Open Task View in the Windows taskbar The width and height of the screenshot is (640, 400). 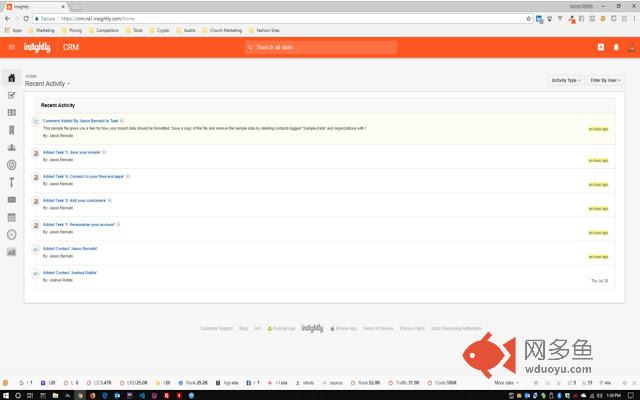(x=30, y=396)
